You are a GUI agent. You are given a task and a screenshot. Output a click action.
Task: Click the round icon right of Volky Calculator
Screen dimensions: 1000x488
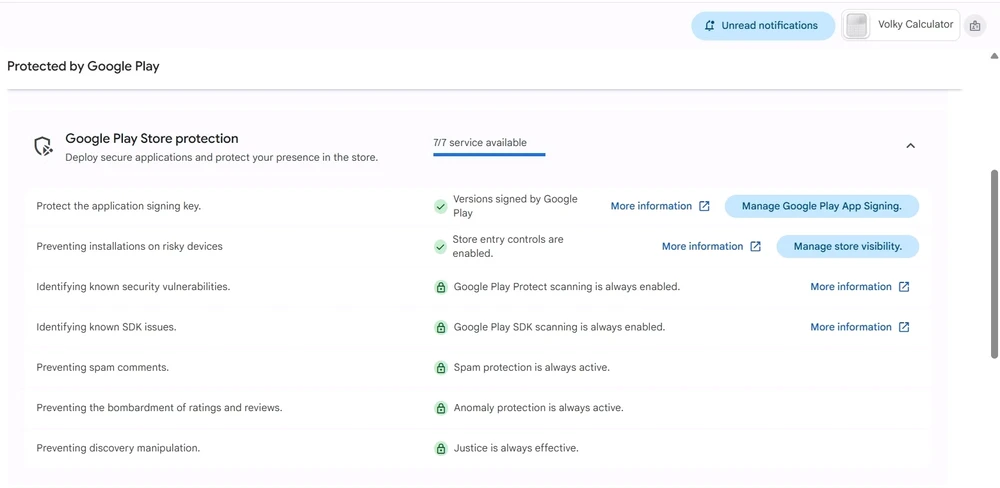coord(974,26)
